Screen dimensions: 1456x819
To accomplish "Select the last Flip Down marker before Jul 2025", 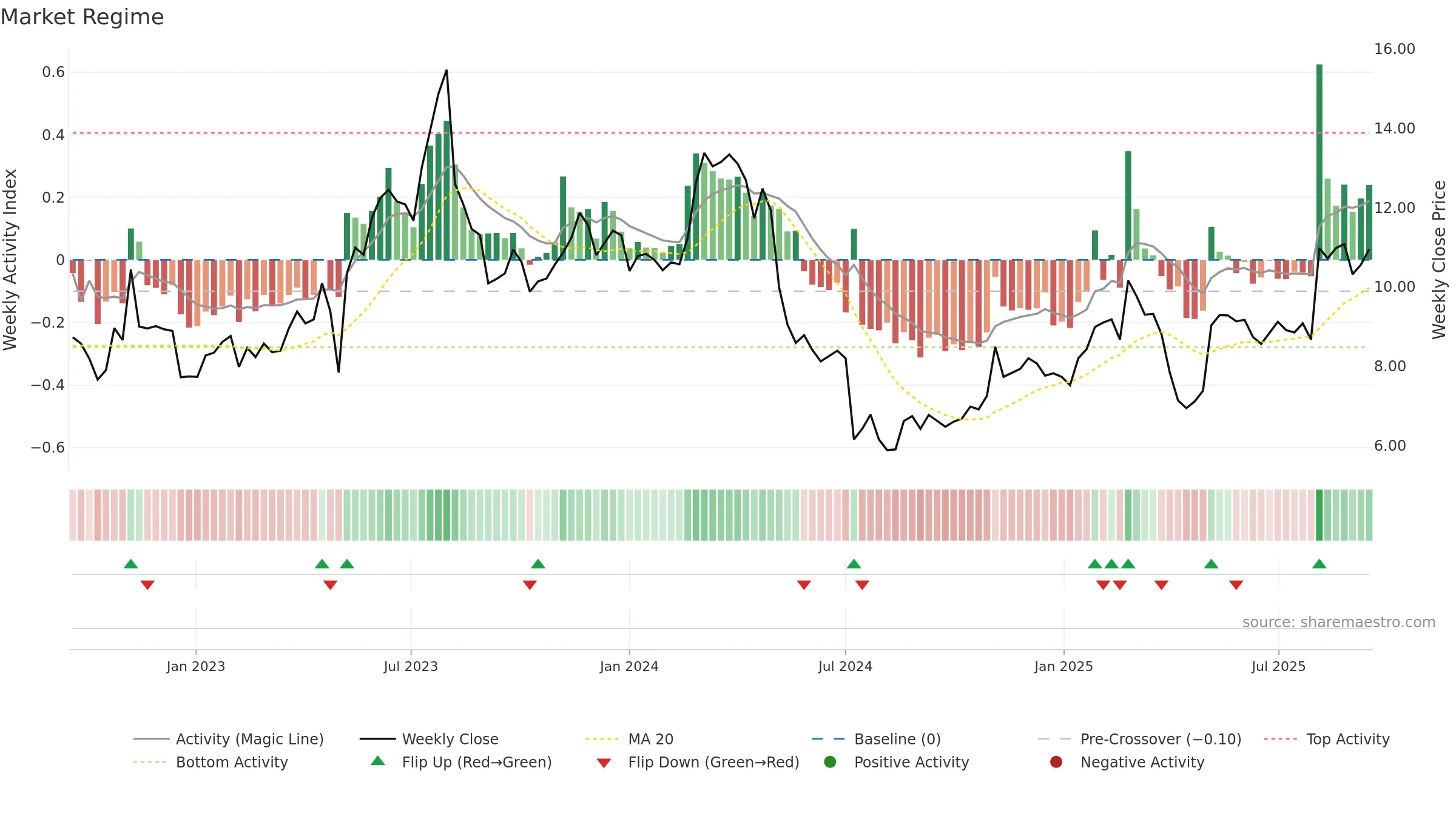I will pos(1236,585).
